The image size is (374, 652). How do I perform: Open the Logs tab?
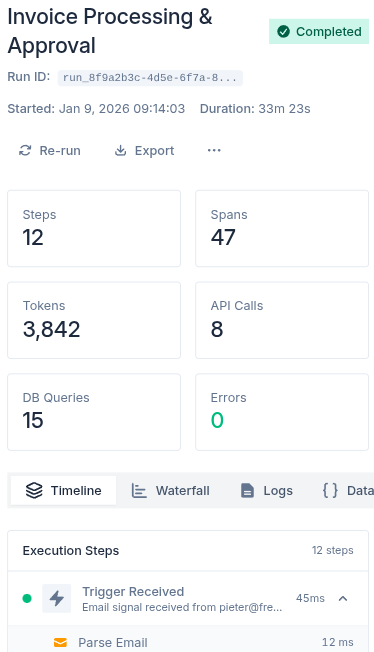267,491
